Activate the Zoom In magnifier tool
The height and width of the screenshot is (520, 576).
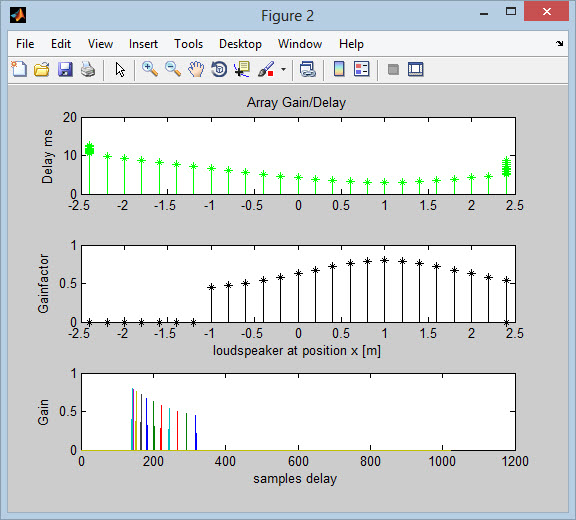click(x=150, y=69)
